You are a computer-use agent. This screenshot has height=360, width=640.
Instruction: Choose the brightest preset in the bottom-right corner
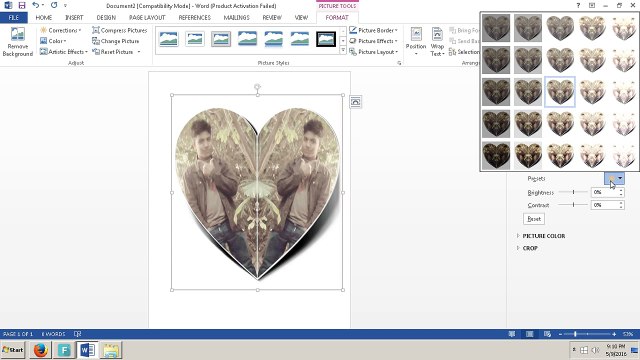[x=624, y=156]
